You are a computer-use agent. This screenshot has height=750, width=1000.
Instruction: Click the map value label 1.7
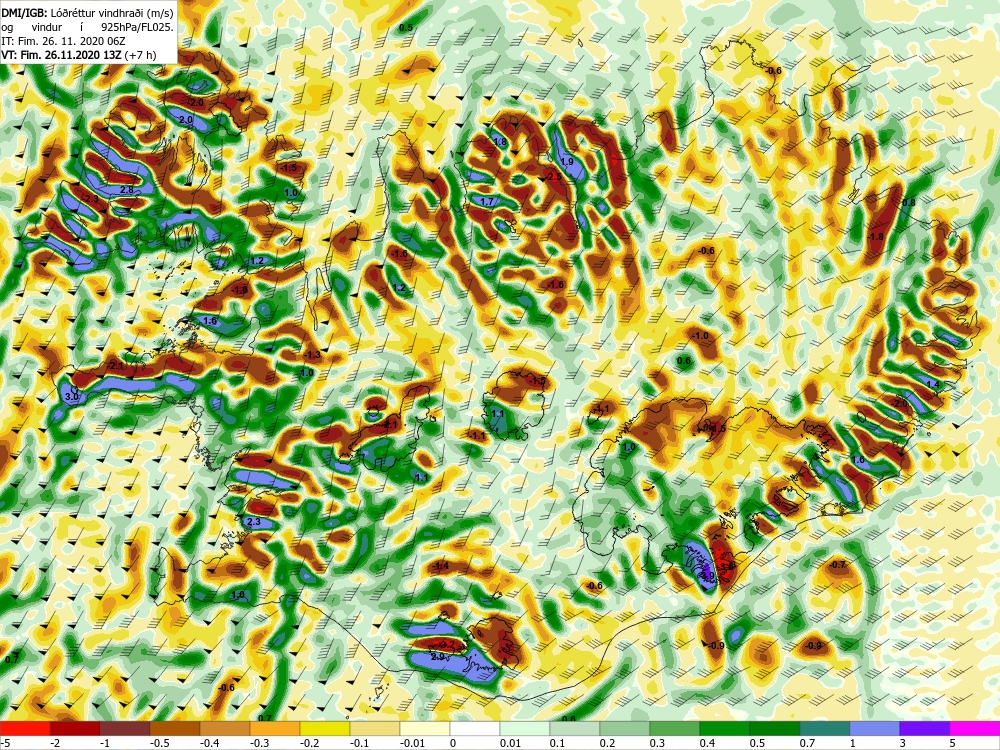[487, 202]
